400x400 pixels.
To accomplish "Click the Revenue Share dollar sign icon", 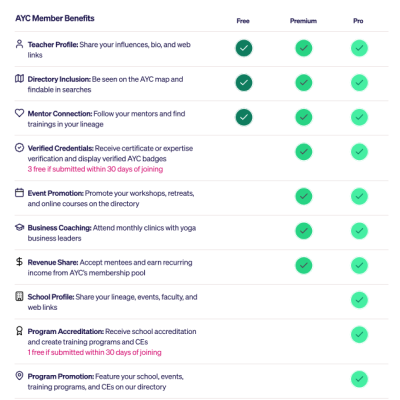I will coord(19,262).
